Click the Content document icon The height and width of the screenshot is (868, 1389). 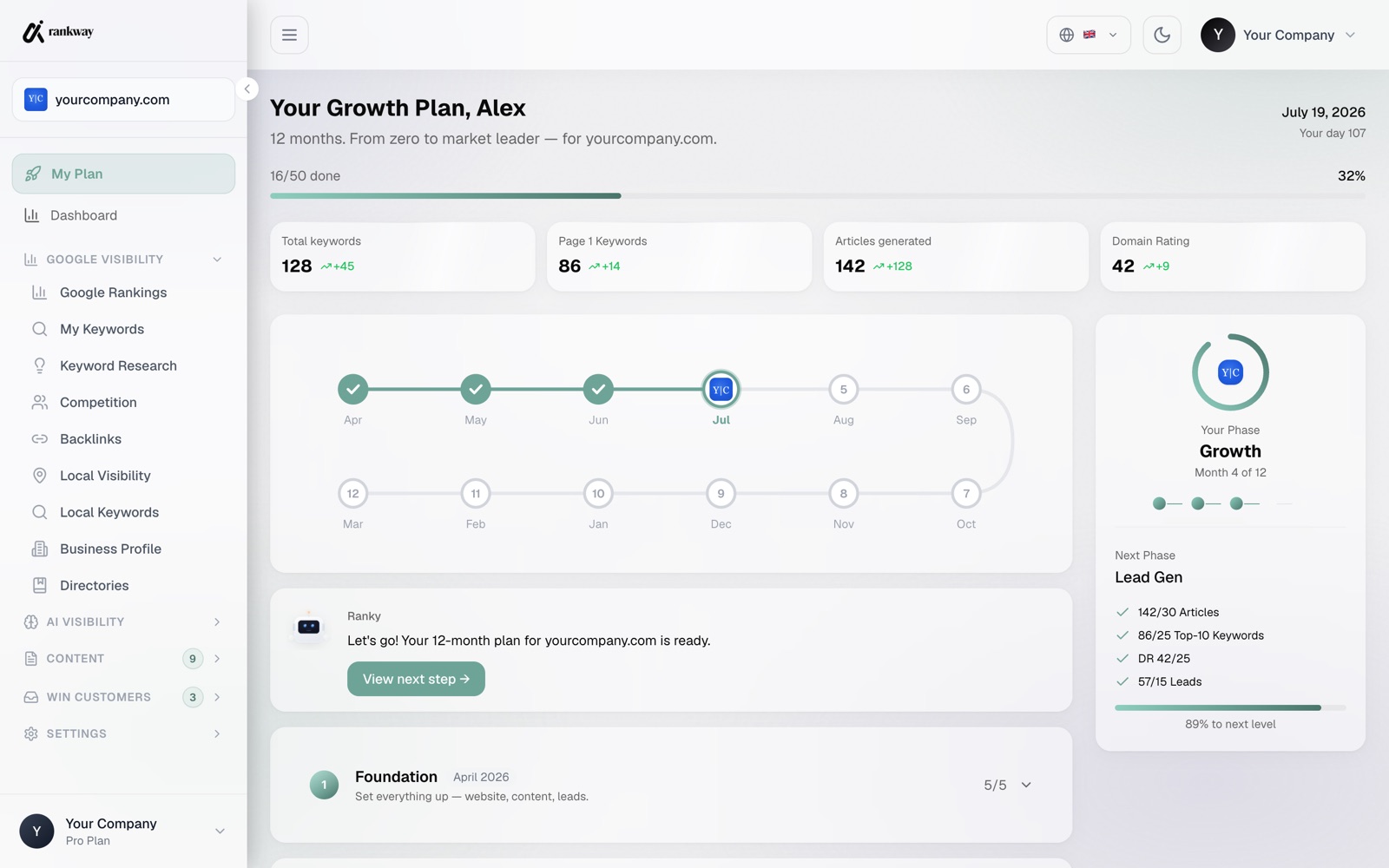click(x=31, y=658)
